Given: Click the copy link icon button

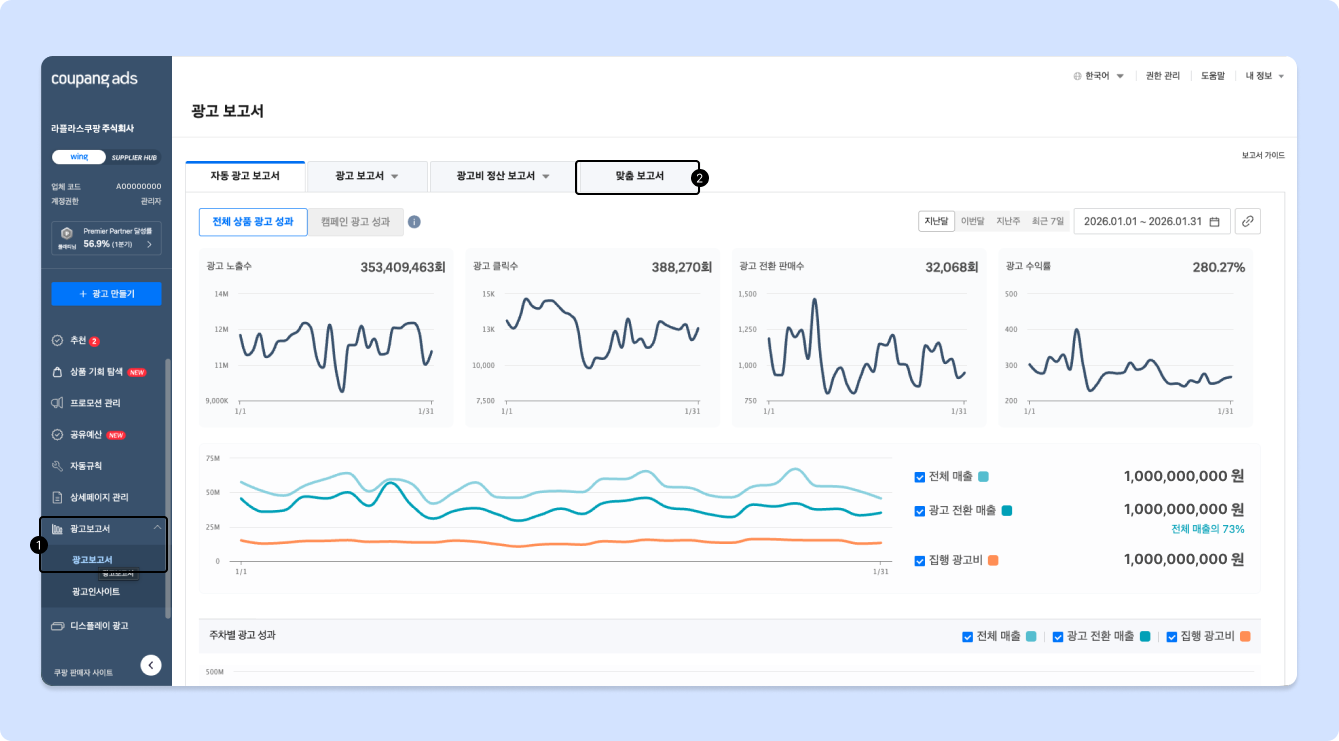Looking at the screenshot, I should pyautogui.click(x=1247, y=222).
